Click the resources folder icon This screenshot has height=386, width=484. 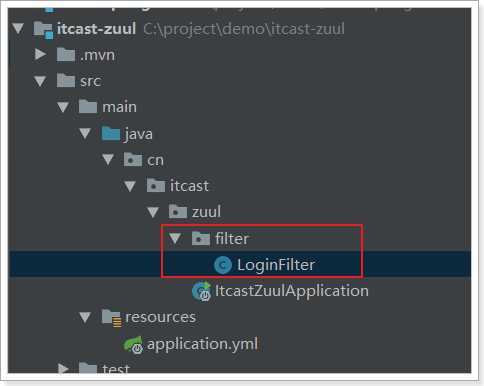[111, 318]
